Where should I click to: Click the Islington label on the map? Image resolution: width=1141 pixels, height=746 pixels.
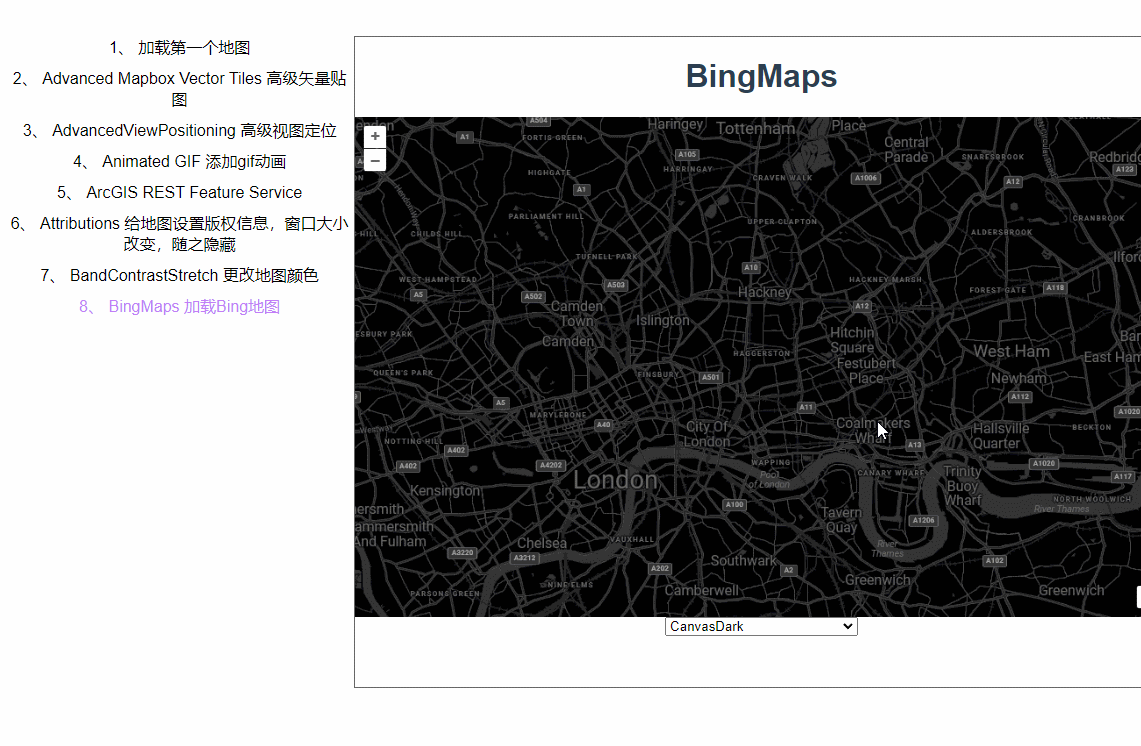663,320
